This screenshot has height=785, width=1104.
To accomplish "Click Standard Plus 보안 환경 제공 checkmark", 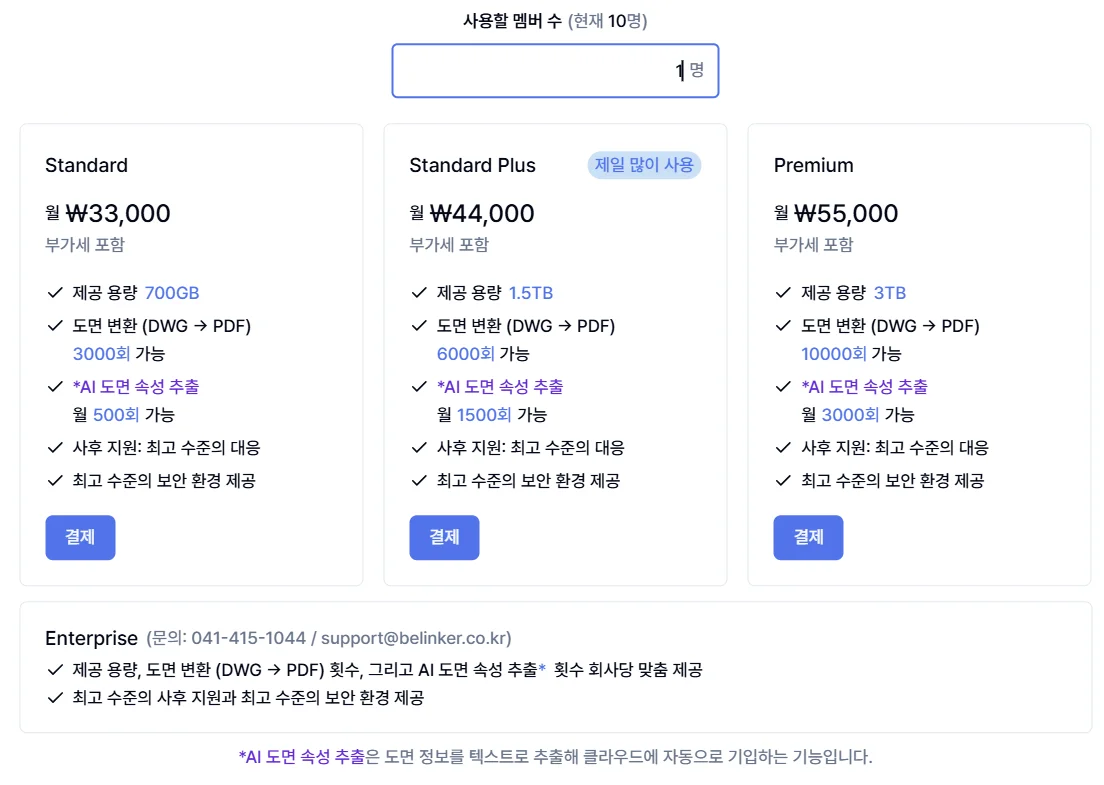I will point(419,481).
